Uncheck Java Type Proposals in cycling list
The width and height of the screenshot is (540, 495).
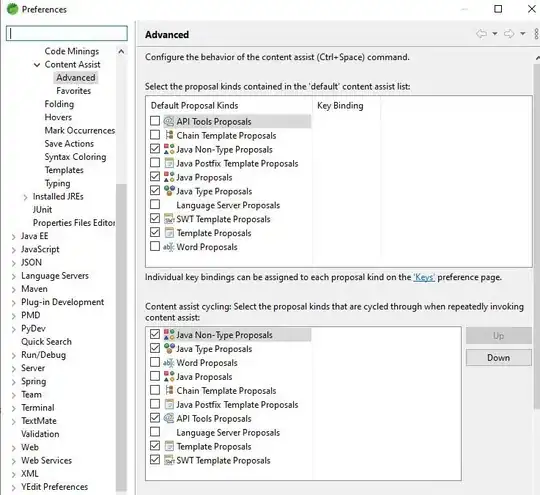pyautogui.click(x=155, y=348)
